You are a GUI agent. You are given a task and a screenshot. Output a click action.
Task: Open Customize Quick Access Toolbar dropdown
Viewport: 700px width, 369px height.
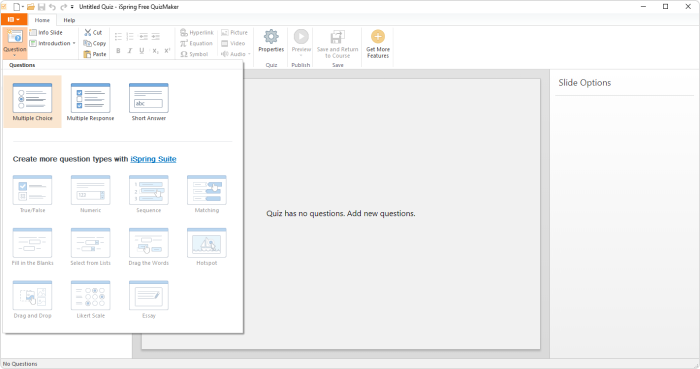click(x=72, y=7)
